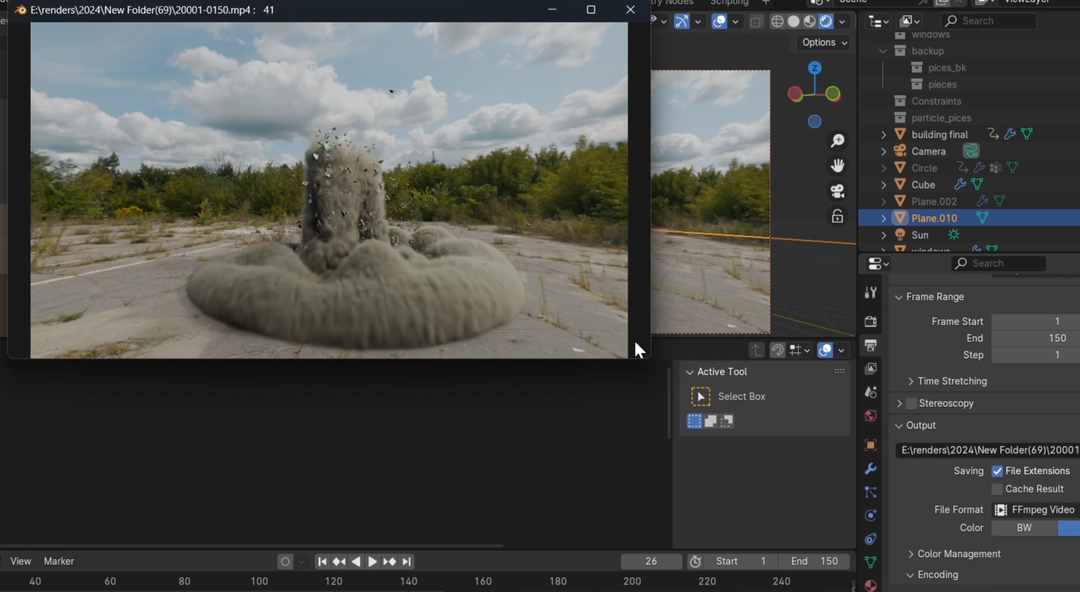Toggle the camera icon next to Camera object
The image size is (1080, 592).
point(970,150)
